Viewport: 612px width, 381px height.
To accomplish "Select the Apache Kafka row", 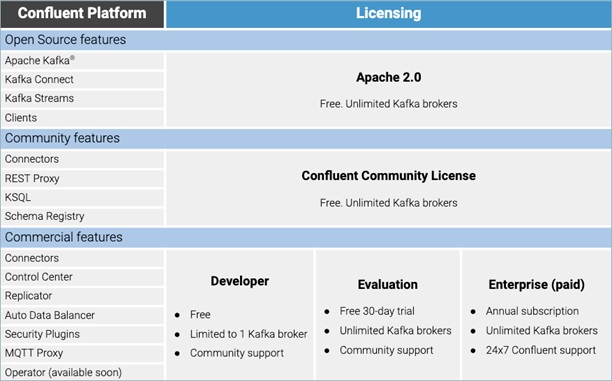I will (x=82, y=61).
